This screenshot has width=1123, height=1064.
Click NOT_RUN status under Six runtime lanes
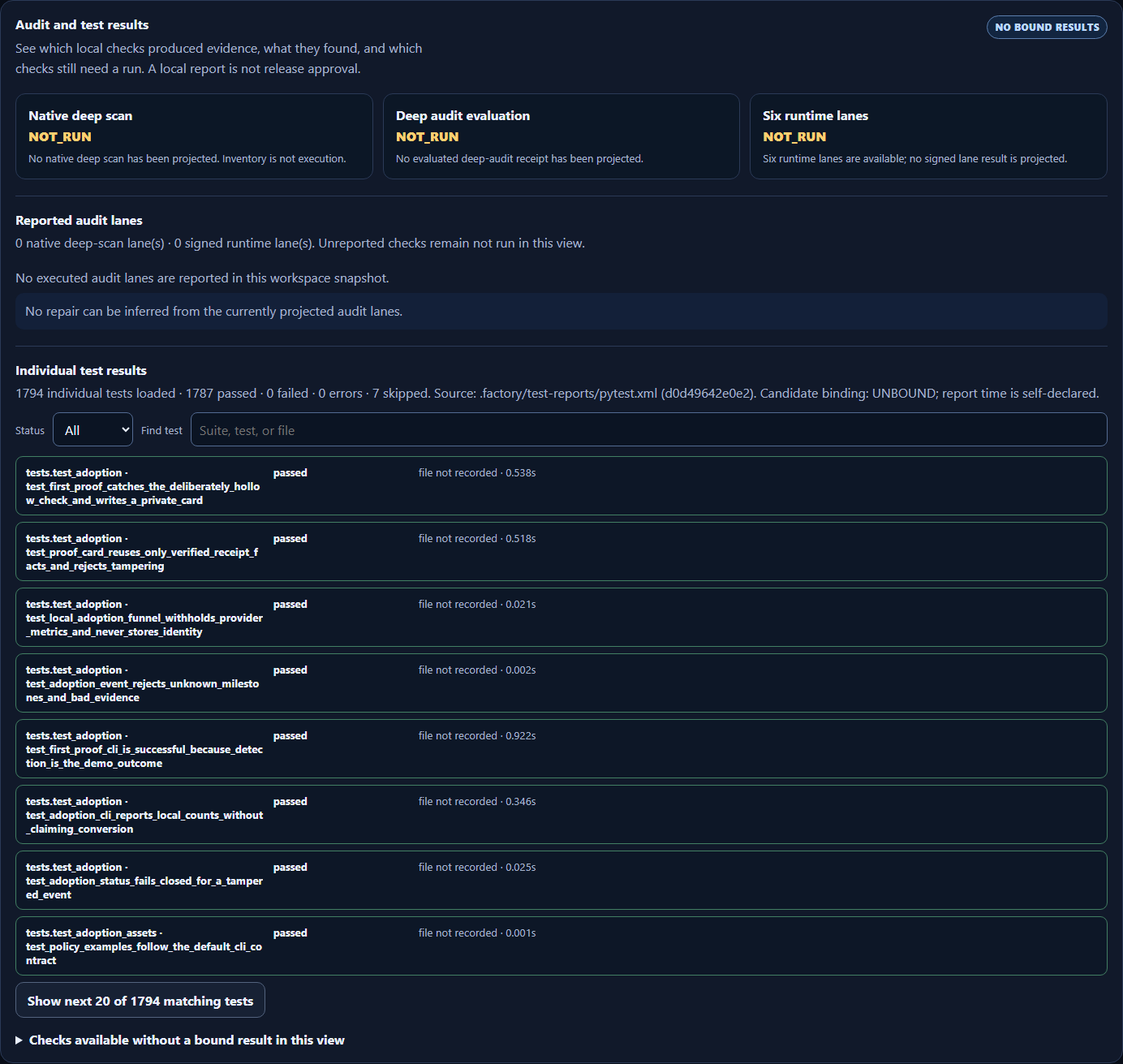coord(794,136)
